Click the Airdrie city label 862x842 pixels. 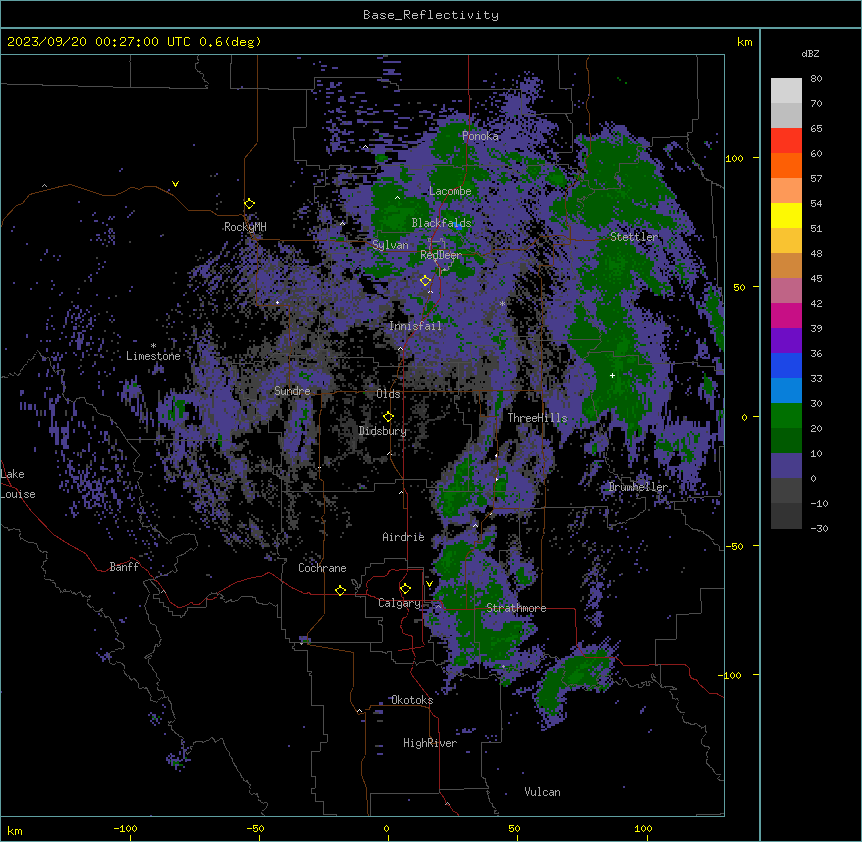coord(403,537)
